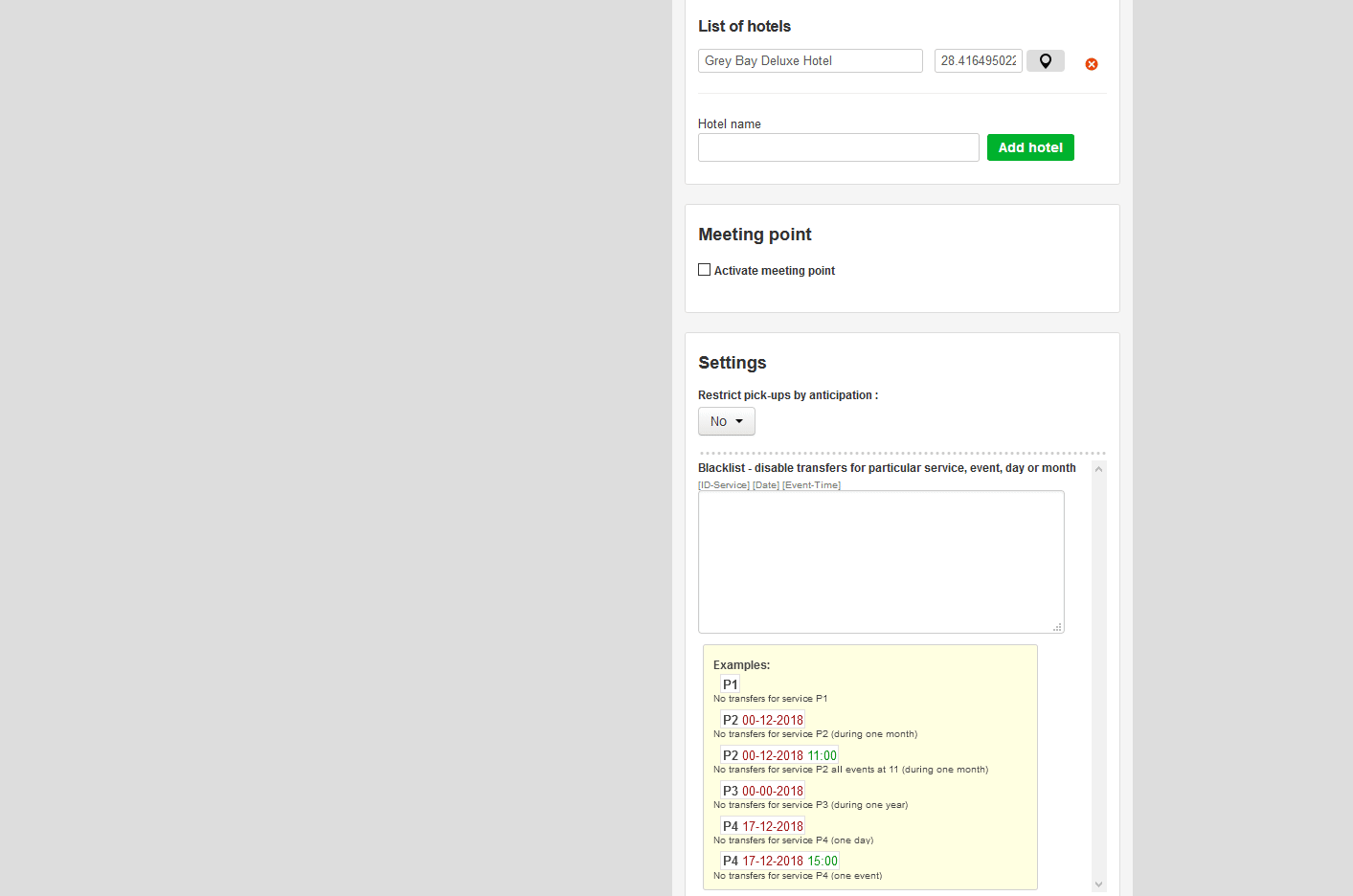Remove Grey Bay Deluxe Hotel with red X
Screen dimensions: 1353x896
point(1091,64)
